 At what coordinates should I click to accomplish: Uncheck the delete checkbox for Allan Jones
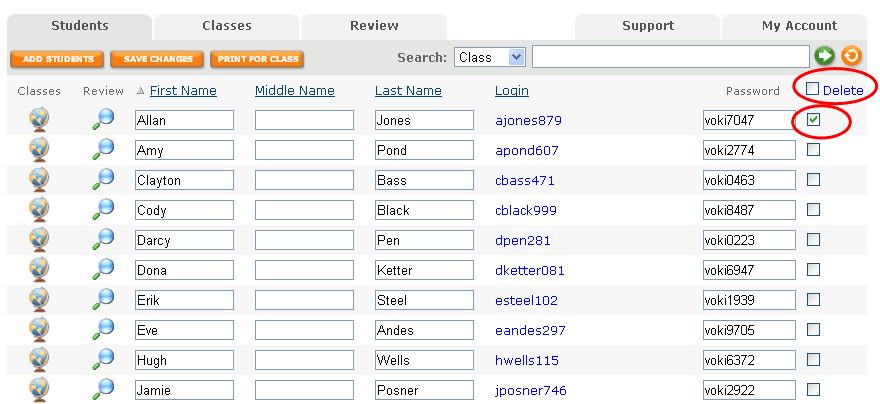point(814,120)
